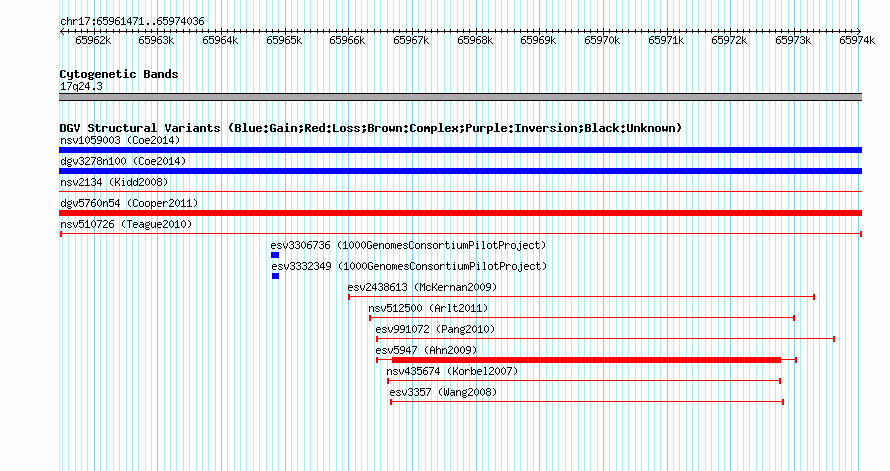Click the nsv435674 (Korbel2007) label

(452, 371)
